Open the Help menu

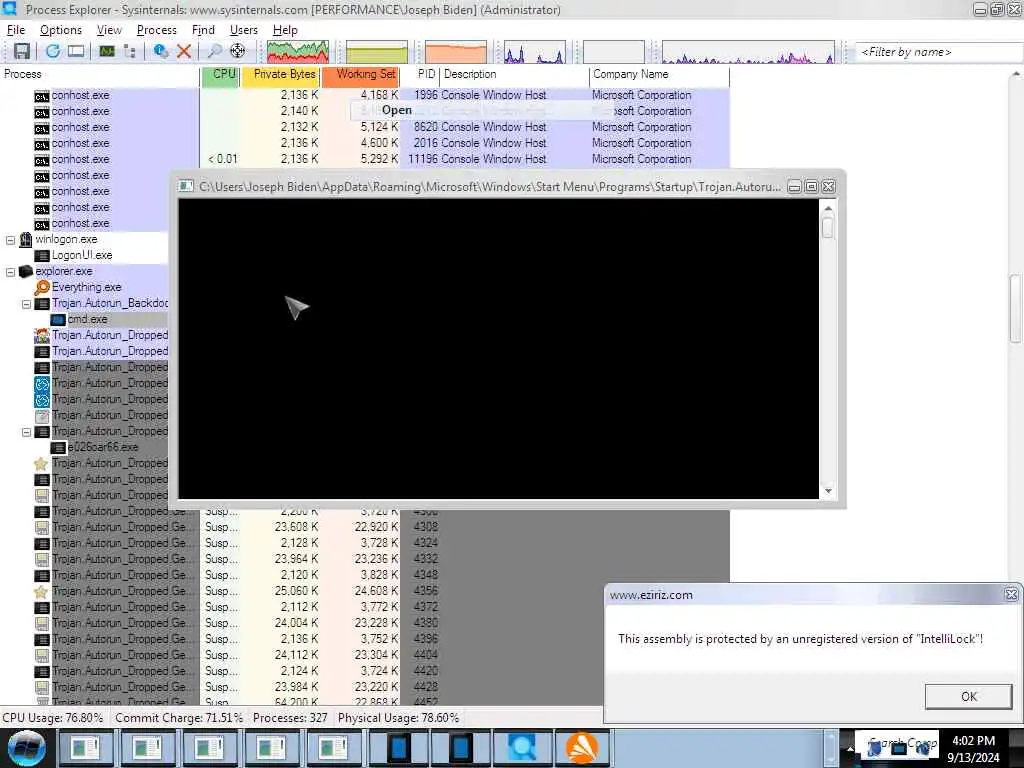tap(285, 30)
